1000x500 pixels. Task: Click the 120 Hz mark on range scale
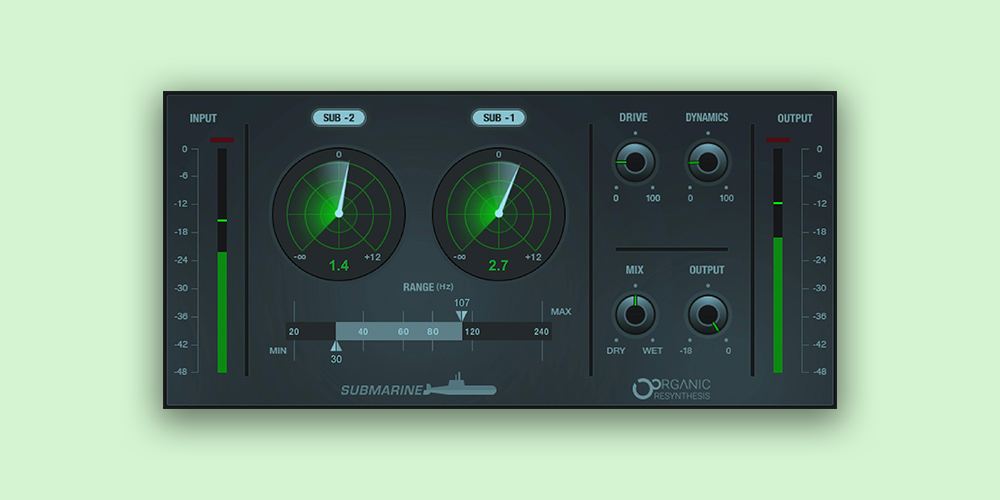pos(471,332)
